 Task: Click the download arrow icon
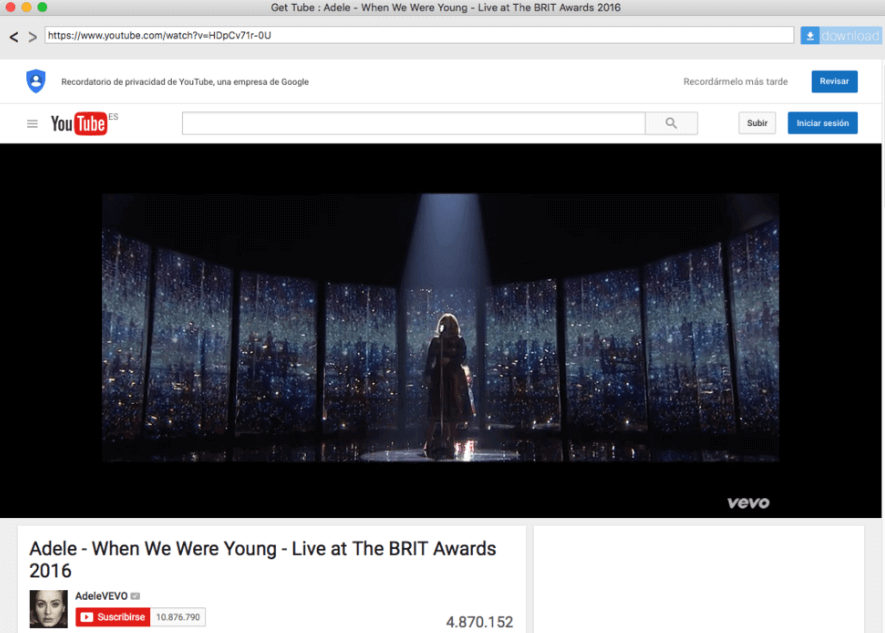[x=810, y=36]
